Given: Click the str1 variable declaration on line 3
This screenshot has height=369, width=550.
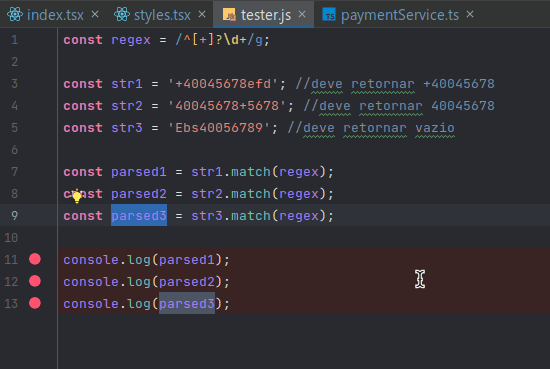Looking at the screenshot, I should coord(127,84).
